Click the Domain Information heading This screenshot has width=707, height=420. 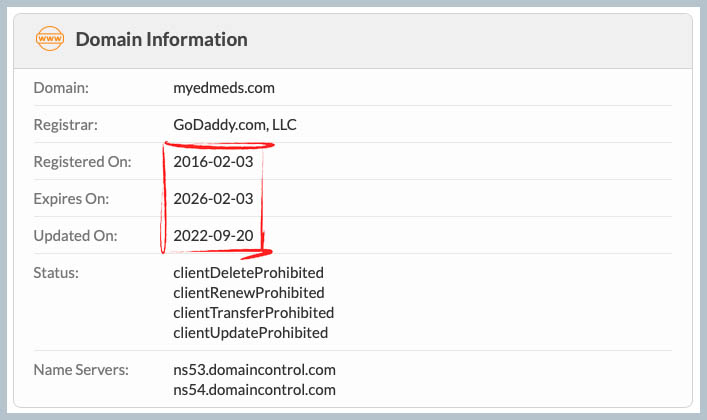(x=161, y=40)
